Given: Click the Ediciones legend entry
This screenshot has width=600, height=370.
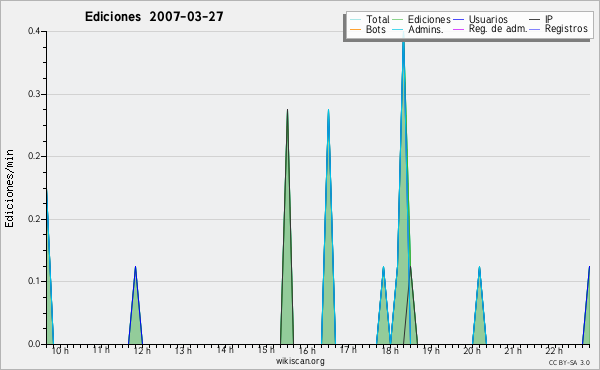Looking at the screenshot, I should [x=422, y=19].
